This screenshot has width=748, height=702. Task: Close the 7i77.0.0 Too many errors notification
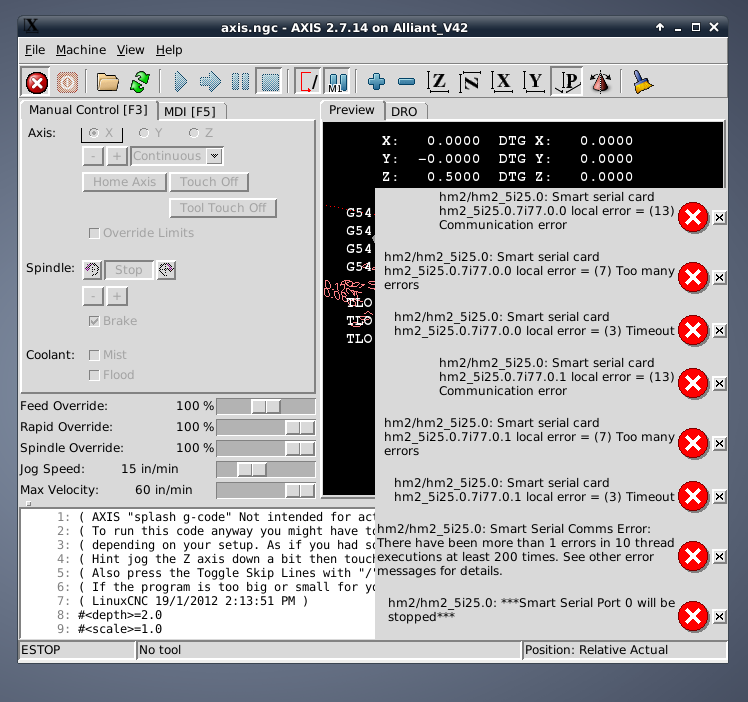tap(719, 278)
